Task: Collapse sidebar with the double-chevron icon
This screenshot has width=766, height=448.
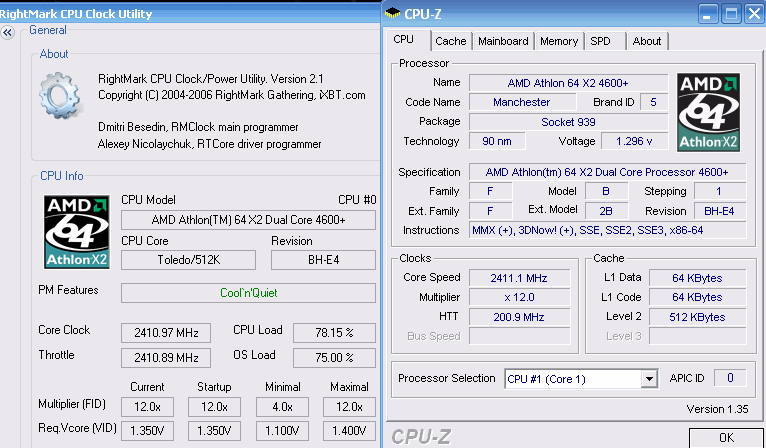Action: 7,33
